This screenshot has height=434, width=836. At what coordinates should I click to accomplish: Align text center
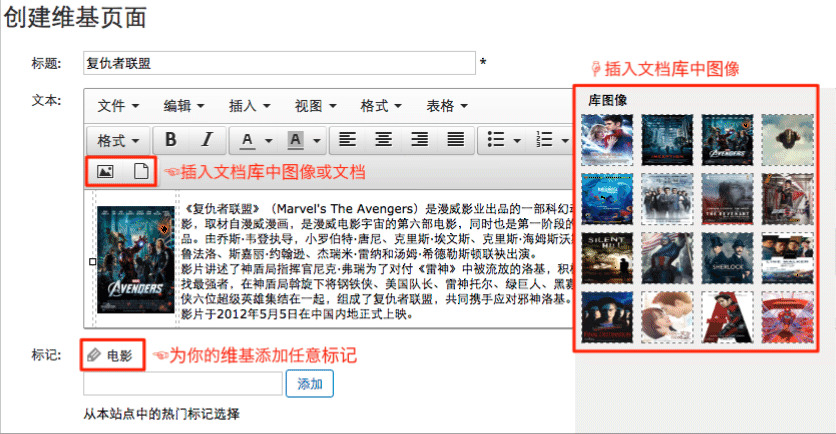[x=383, y=140]
